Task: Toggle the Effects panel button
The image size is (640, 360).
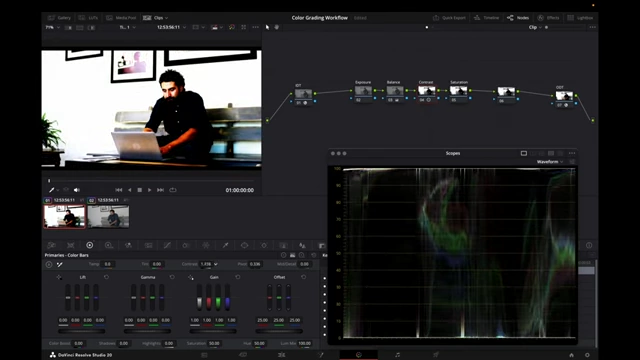Action: (x=548, y=18)
